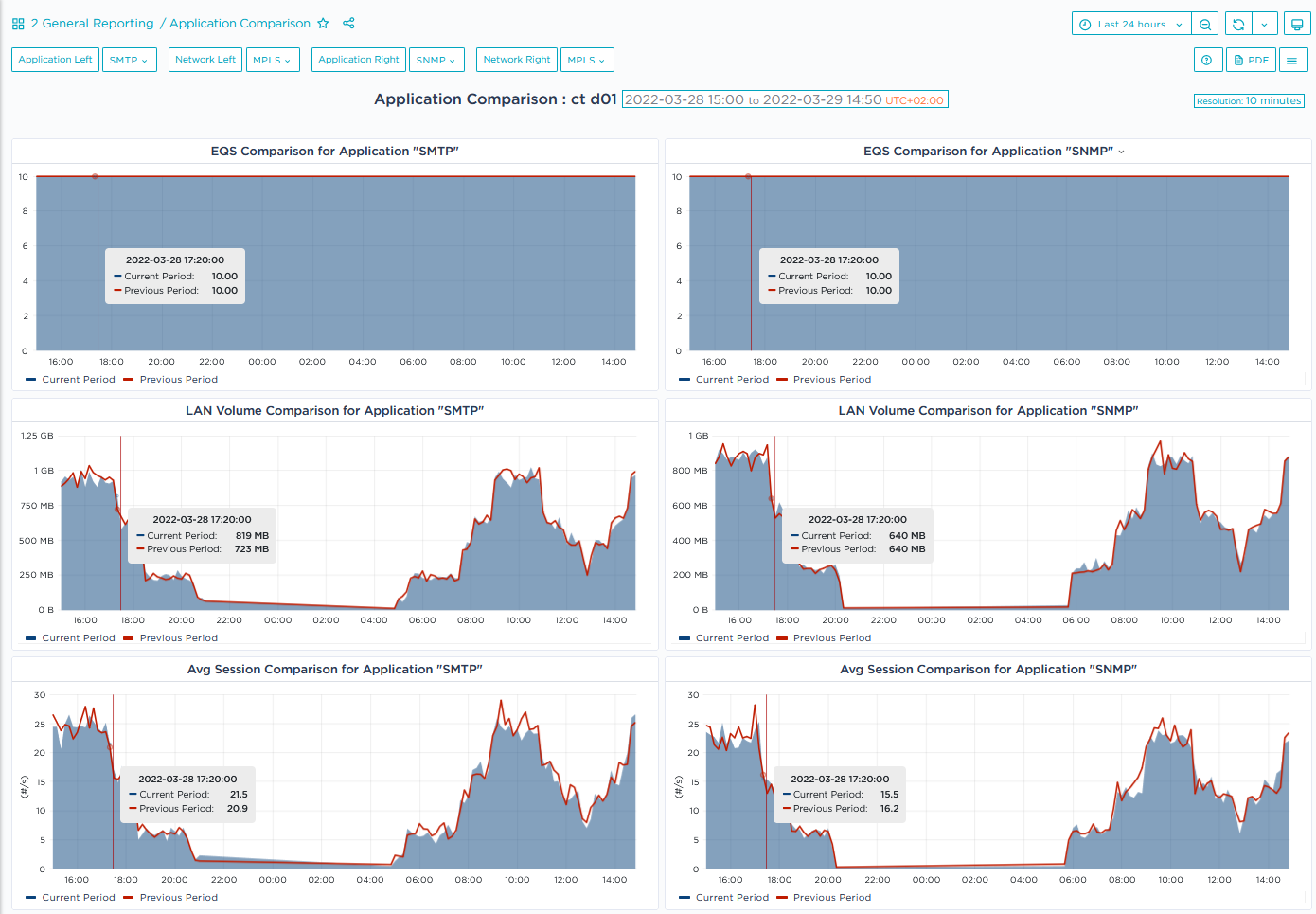Open the Last 24 hours time picker
This screenshot has width=1316, height=914.
coord(1130,25)
